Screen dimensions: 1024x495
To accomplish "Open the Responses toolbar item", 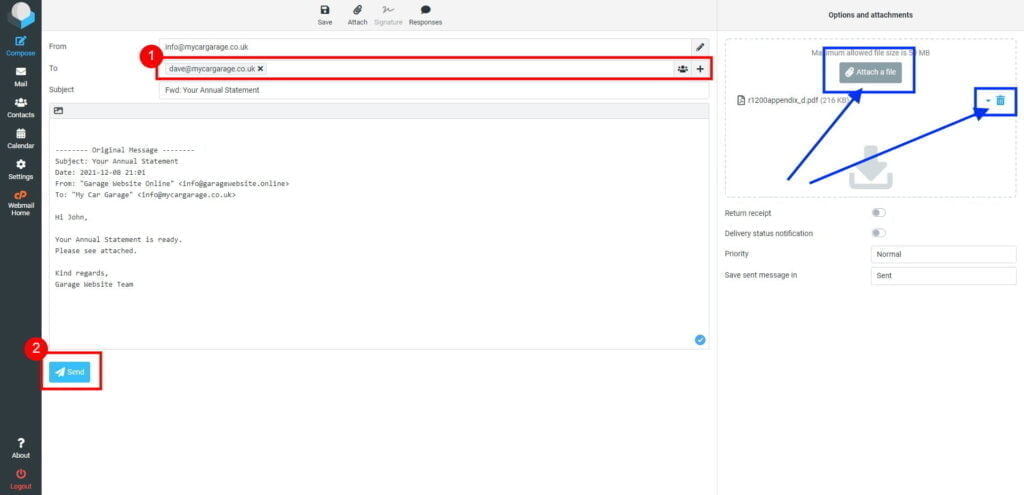I will pos(425,15).
